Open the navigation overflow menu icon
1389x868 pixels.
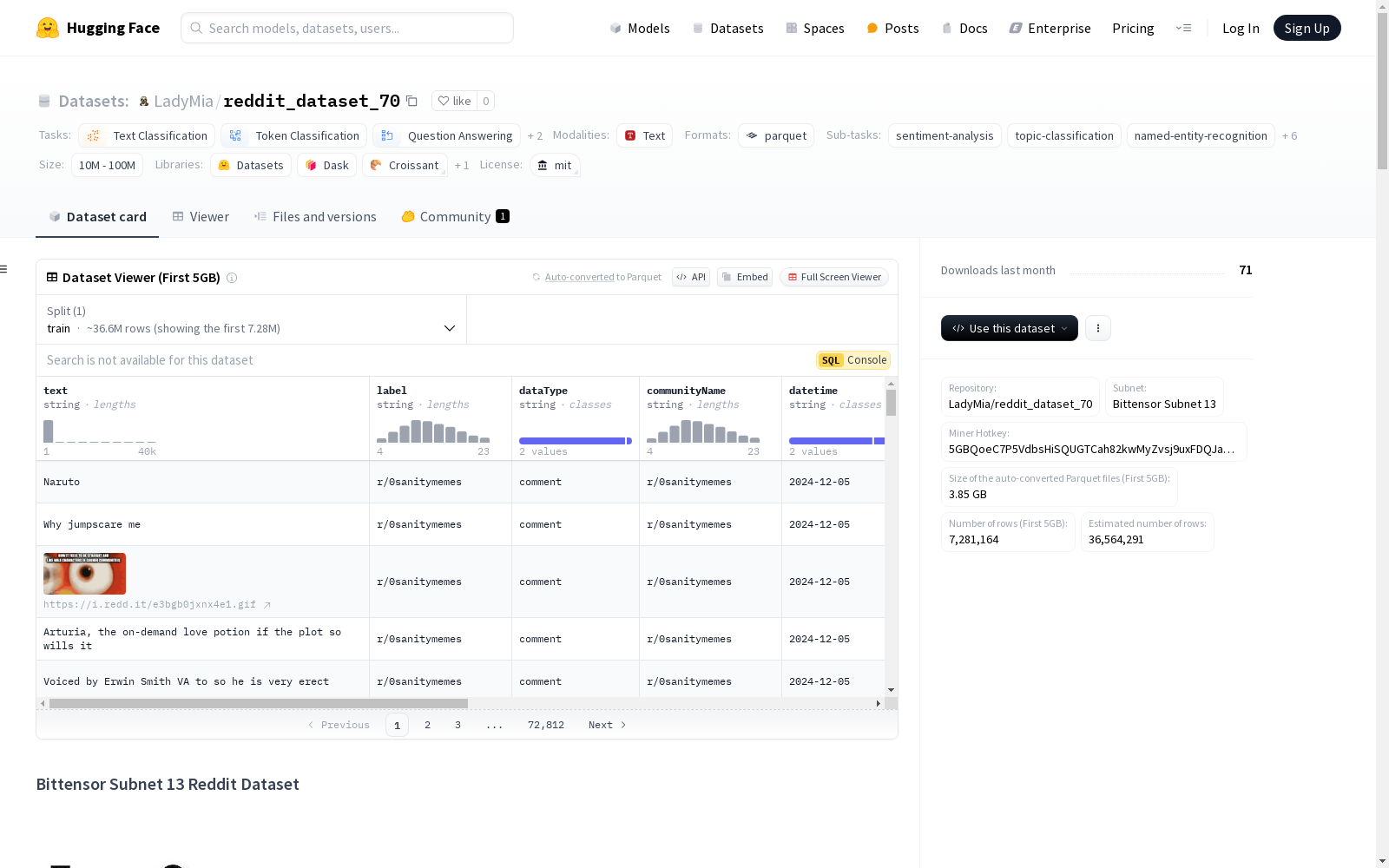(x=1183, y=28)
